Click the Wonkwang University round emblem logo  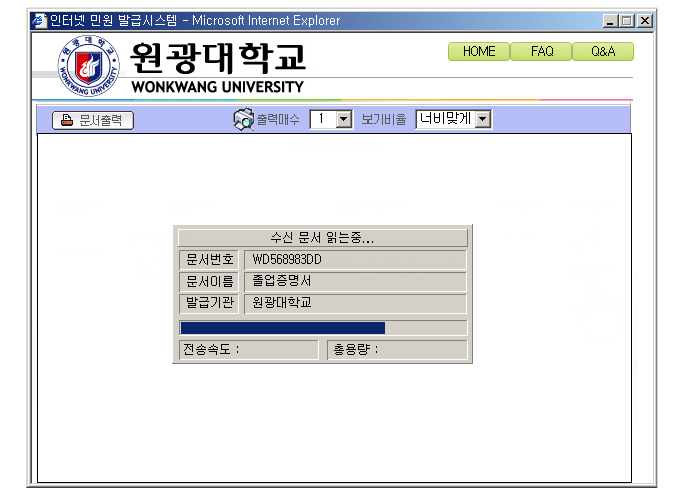coord(88,65)
